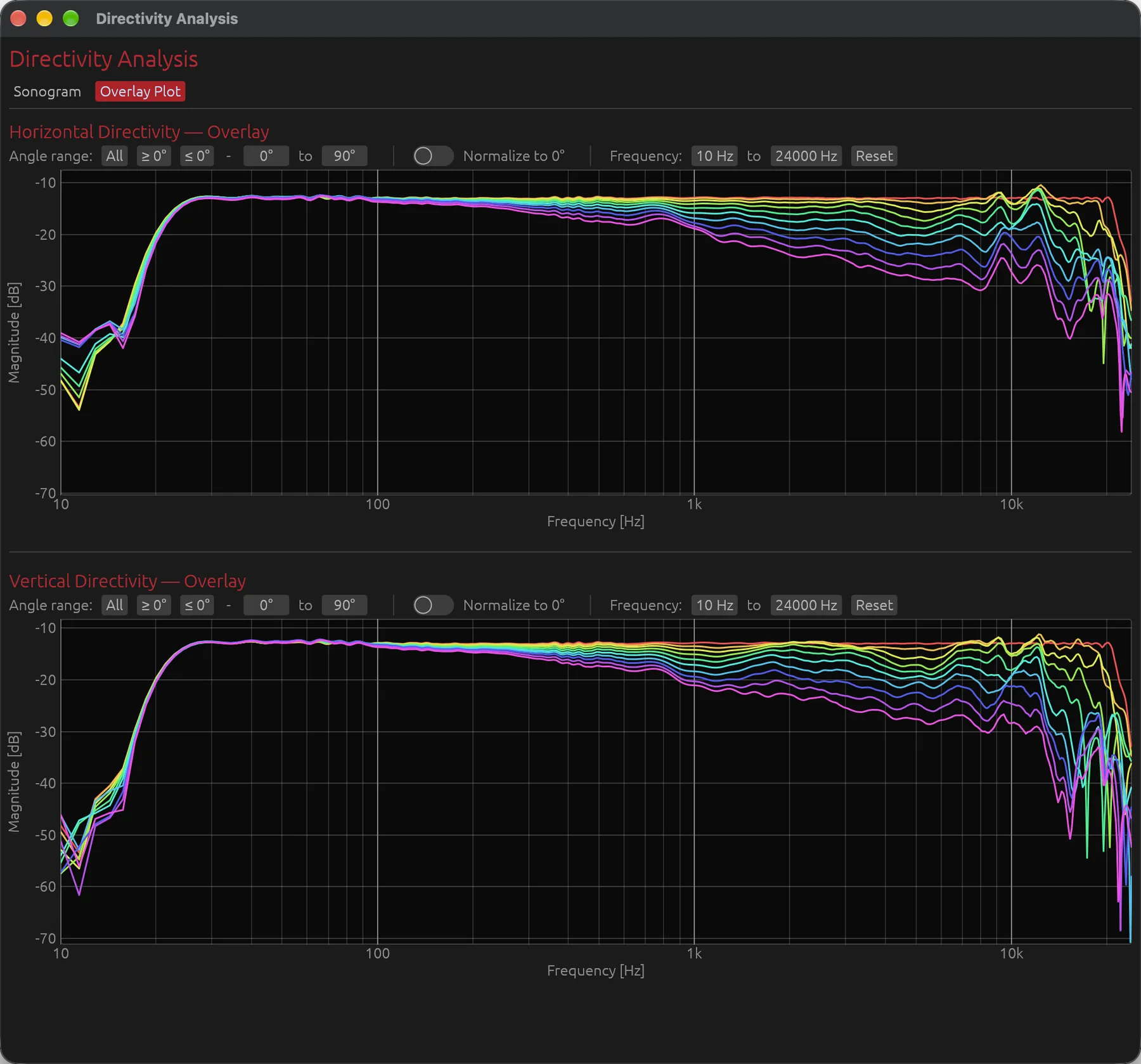Reset frequency range for Horizontal Directivity
This screenshot has height=1064, width=1141.
point(874,156)
